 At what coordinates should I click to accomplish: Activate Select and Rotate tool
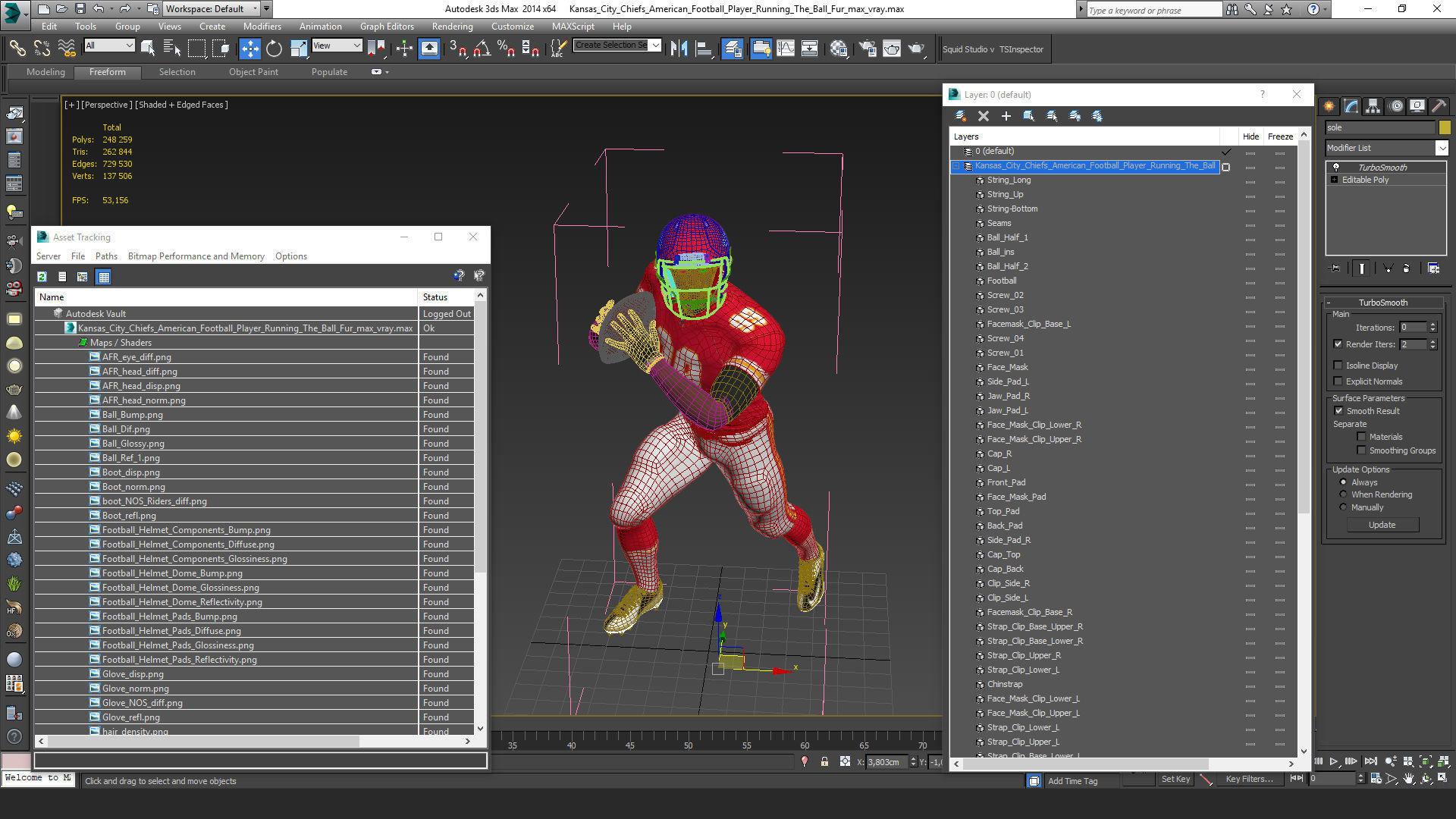(x=274, y=49)
